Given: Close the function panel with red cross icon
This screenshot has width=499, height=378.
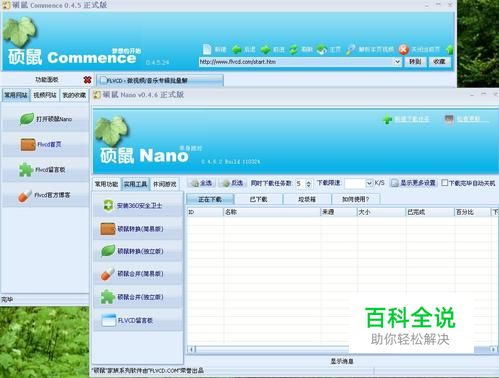Looking at the screenshot, I should [x=87, y=80].
